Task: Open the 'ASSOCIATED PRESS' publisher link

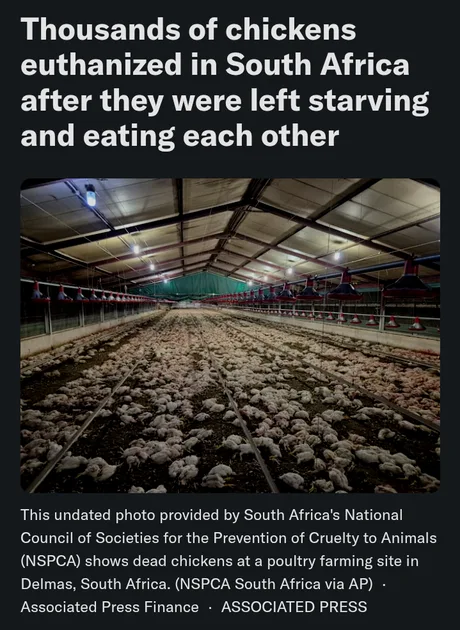Action: coord(294,607)
